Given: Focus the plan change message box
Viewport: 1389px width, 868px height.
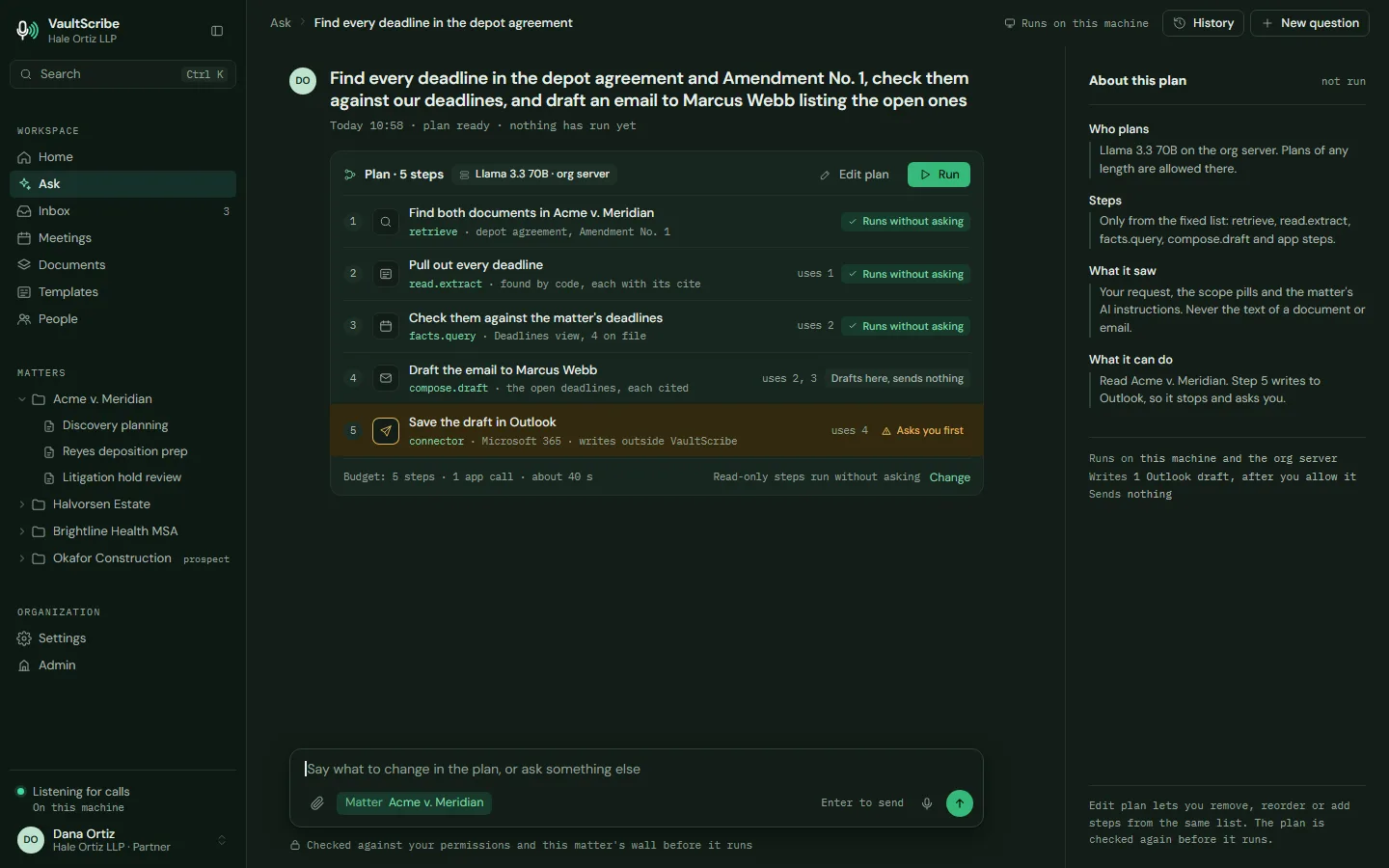Looking at the screenshot, I should click(637, 770).
